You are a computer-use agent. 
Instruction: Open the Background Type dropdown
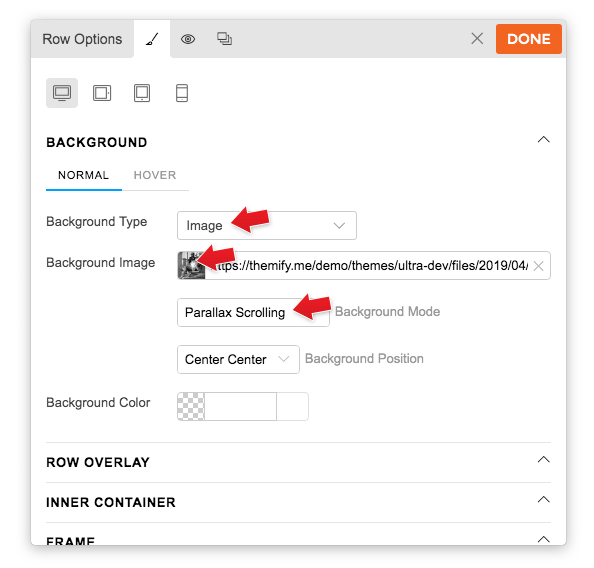point(267,225)
